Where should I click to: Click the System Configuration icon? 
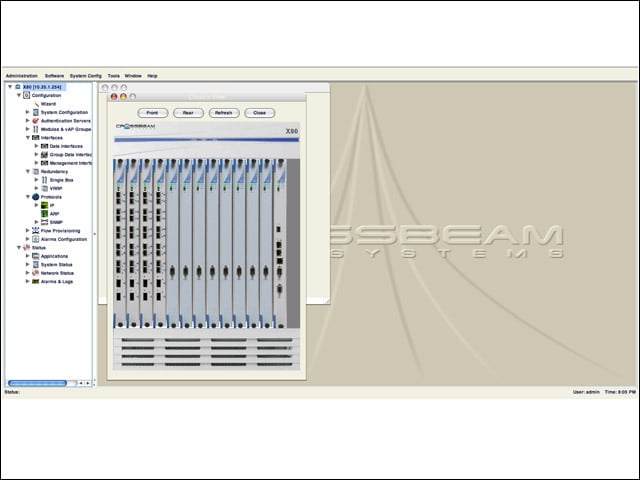[x=36, y=112]
